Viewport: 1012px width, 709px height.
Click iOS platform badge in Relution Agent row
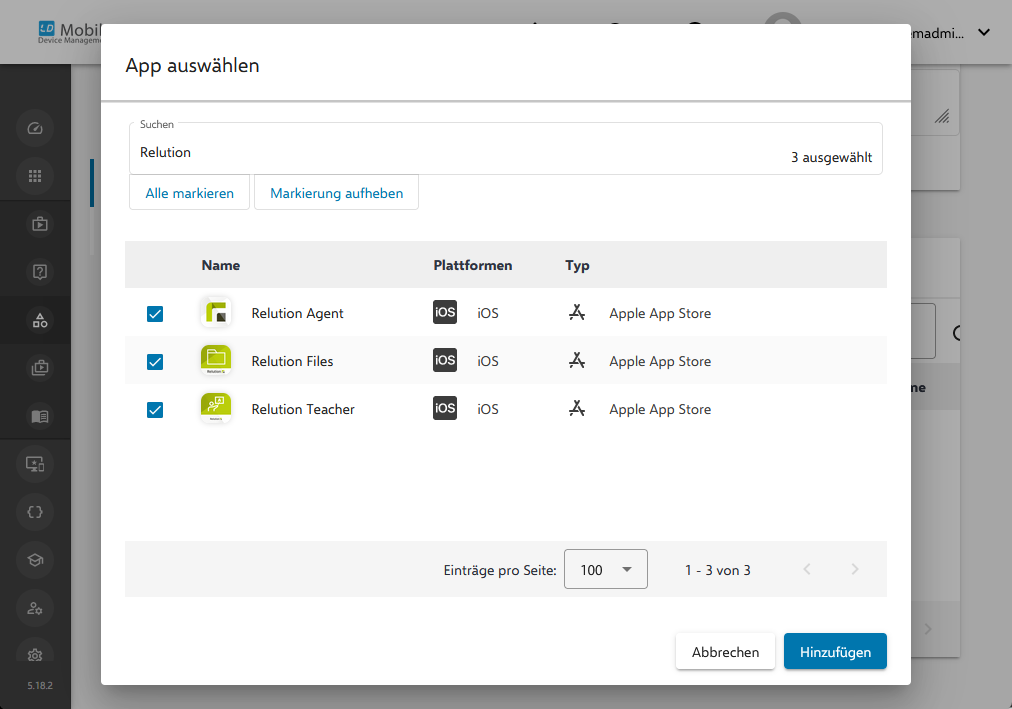445,312
